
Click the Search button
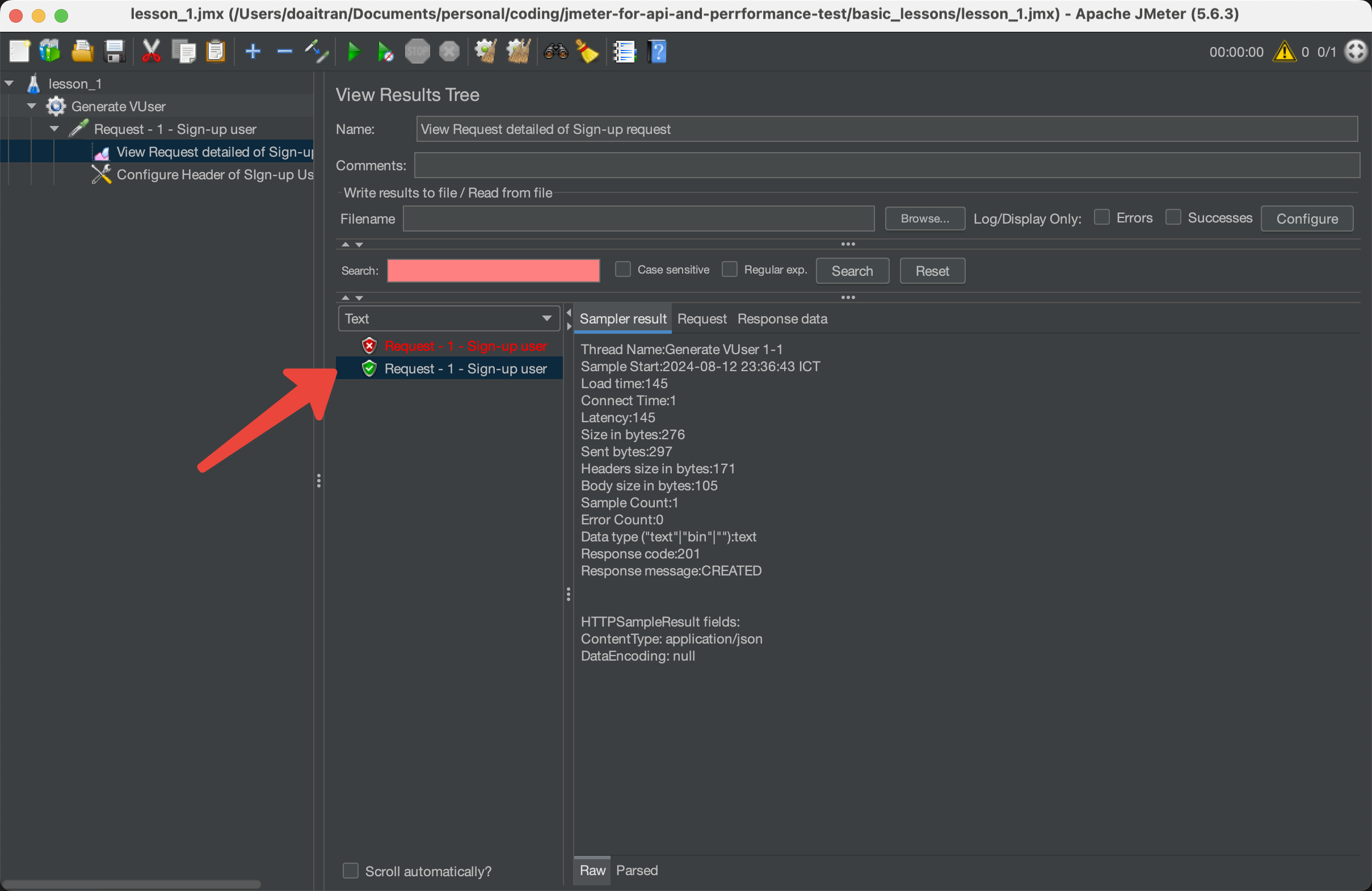coord(852,271)
